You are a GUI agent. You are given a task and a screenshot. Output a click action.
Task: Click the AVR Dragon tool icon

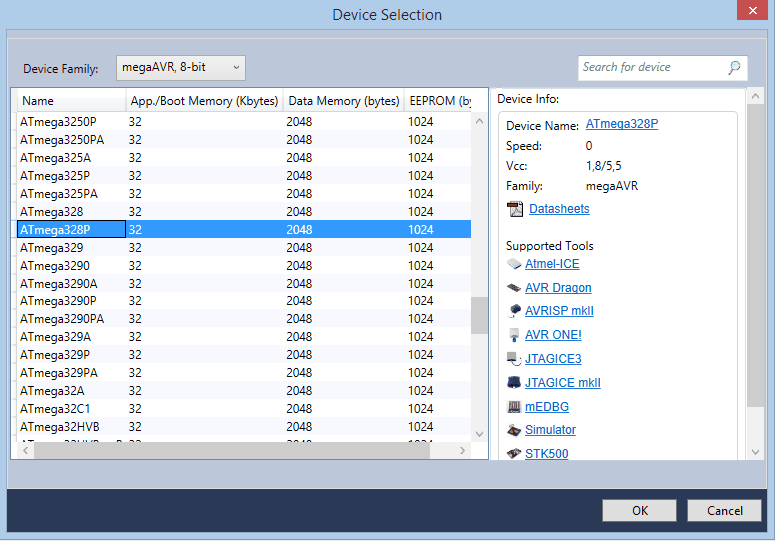pyautogui.click(x=514, y=288)
